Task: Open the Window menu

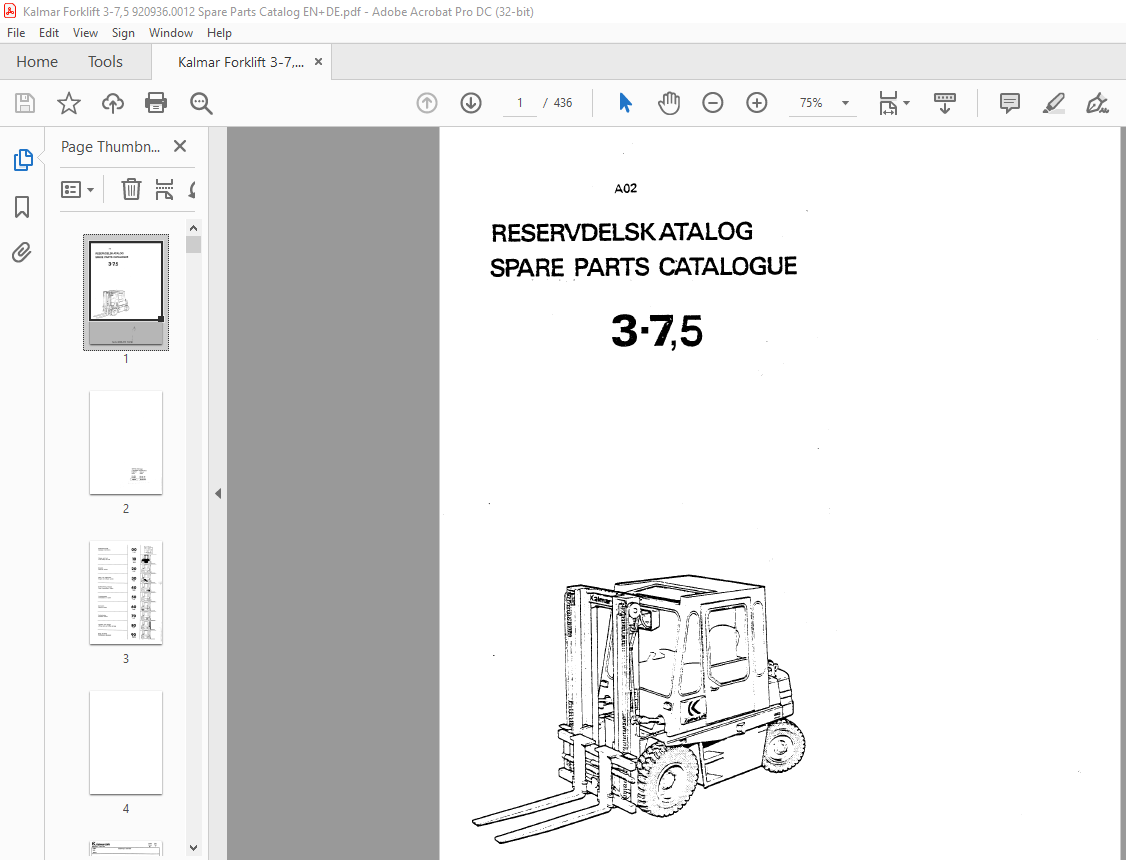Action: click(x=170, y=33)
